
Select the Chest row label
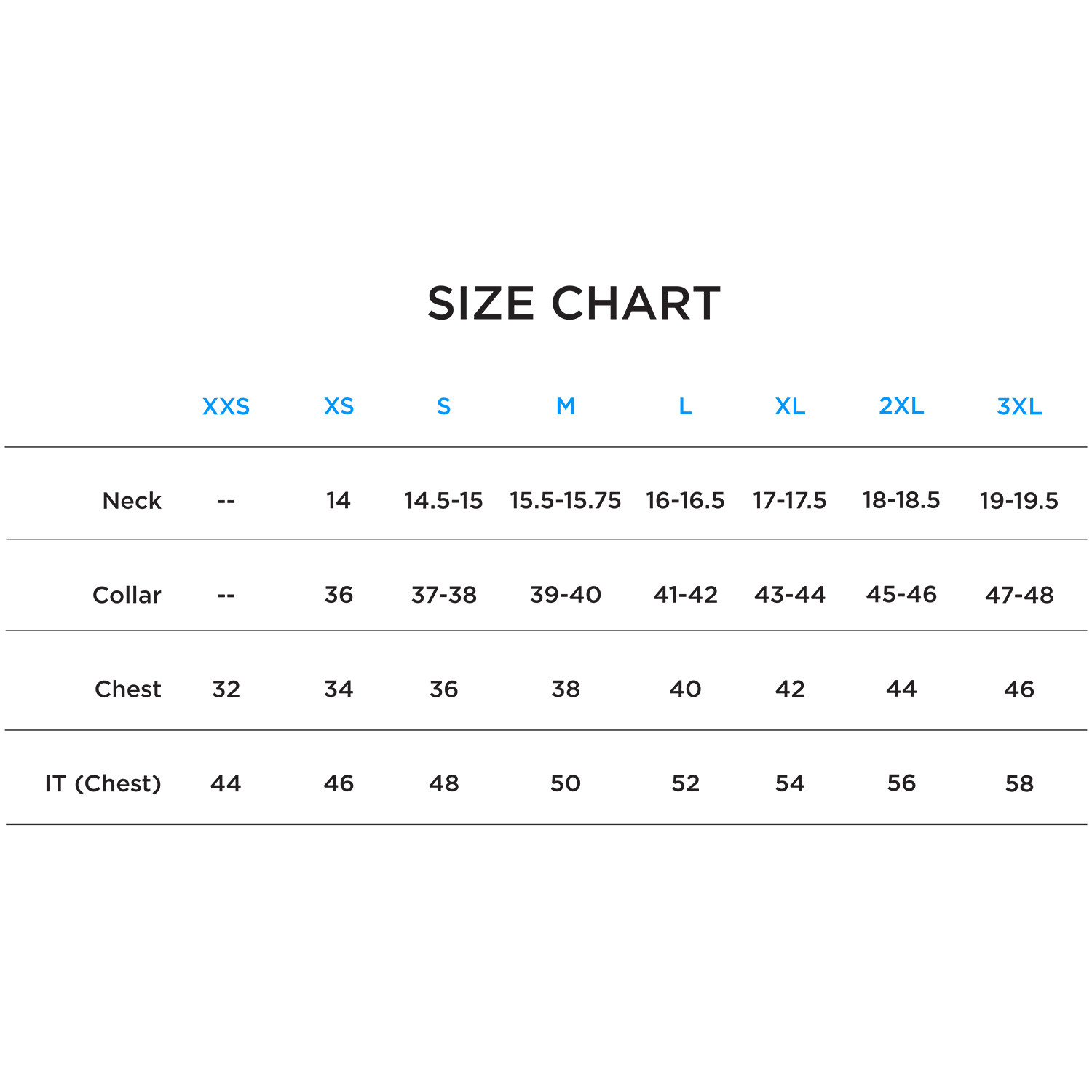(x=128, y=689)
